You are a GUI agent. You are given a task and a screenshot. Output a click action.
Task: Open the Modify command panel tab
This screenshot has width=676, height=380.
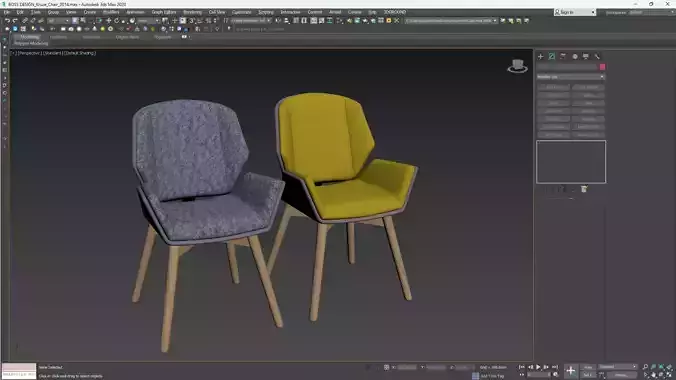click(x=552, y=57)
